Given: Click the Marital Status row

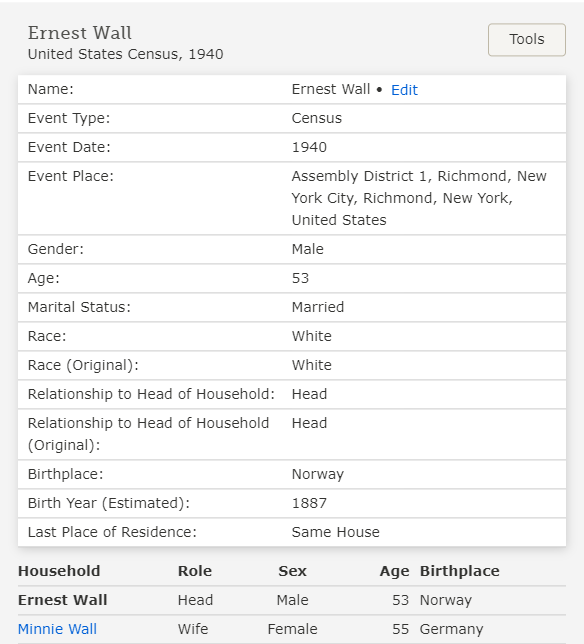Looking at the screenshot, I should pos(292,307).
